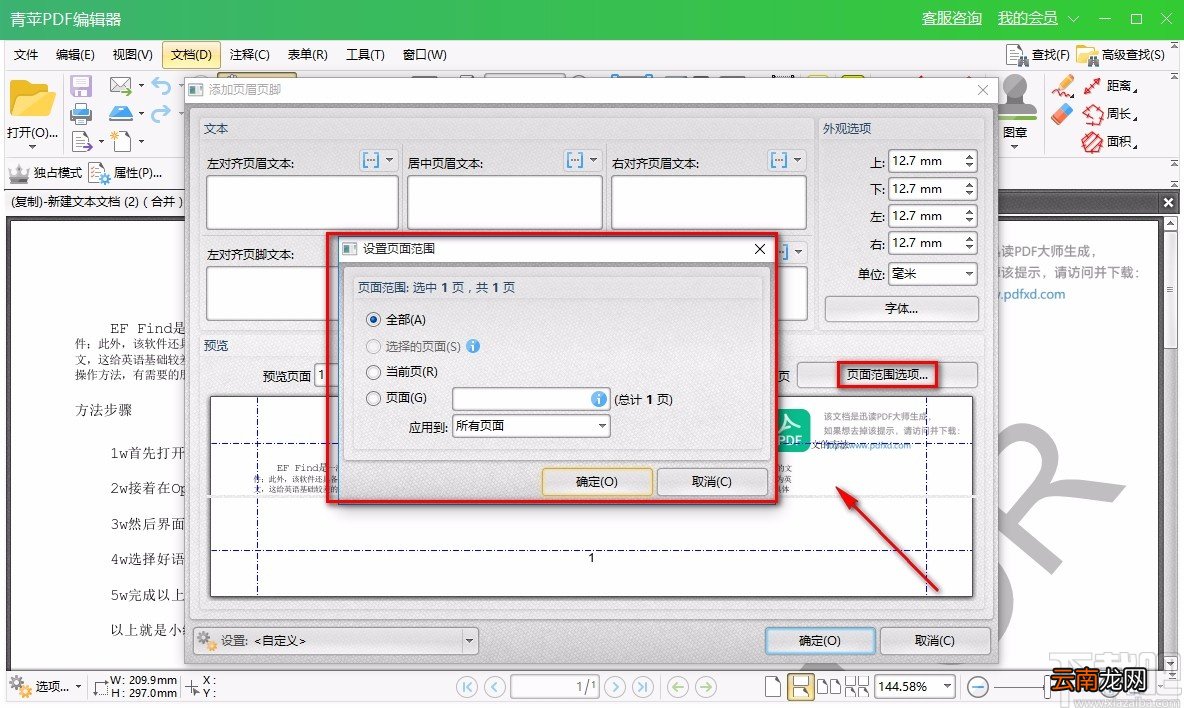Screen dimensions: 1184x708
Task: Expand My Membership (我的会员) chevron
Action: coord(1073,19)
